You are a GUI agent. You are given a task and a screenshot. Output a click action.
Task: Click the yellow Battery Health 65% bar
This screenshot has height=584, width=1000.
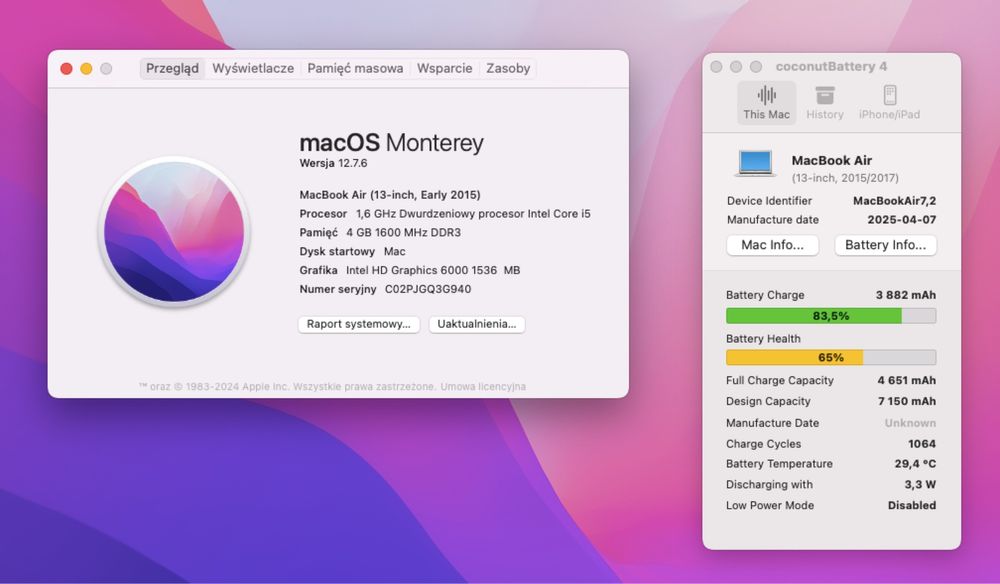point(831,357)
